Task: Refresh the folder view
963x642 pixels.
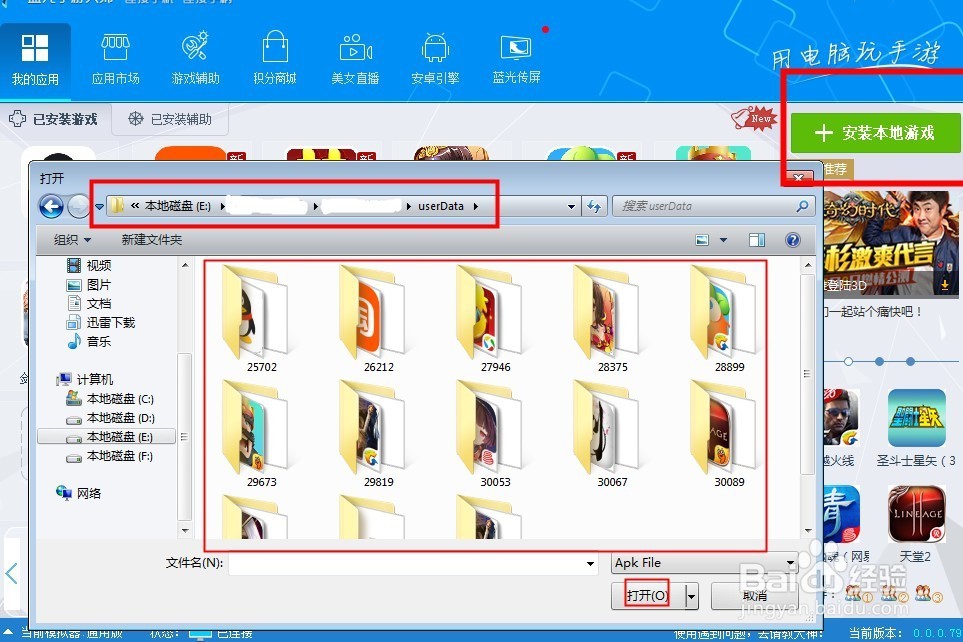Action: (x=594, y=206)
